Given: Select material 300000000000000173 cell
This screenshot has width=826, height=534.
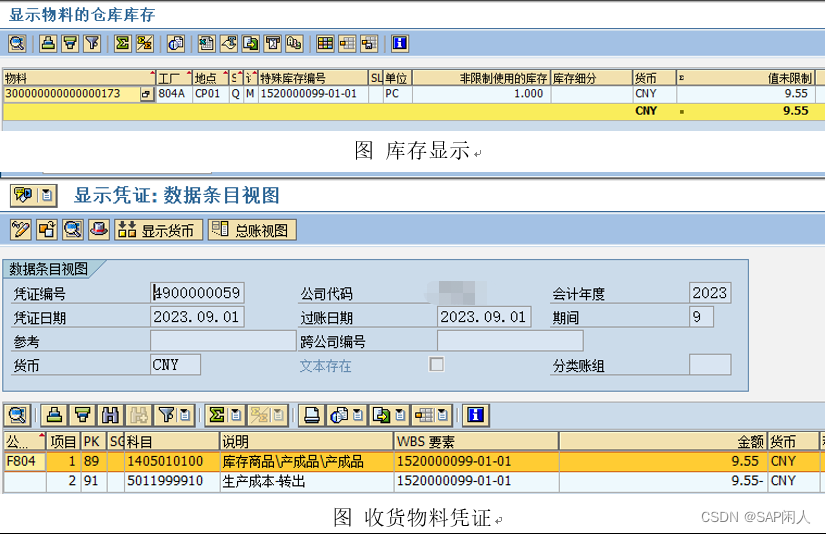Looking at the screenshot, I should [x=72, y=94].
